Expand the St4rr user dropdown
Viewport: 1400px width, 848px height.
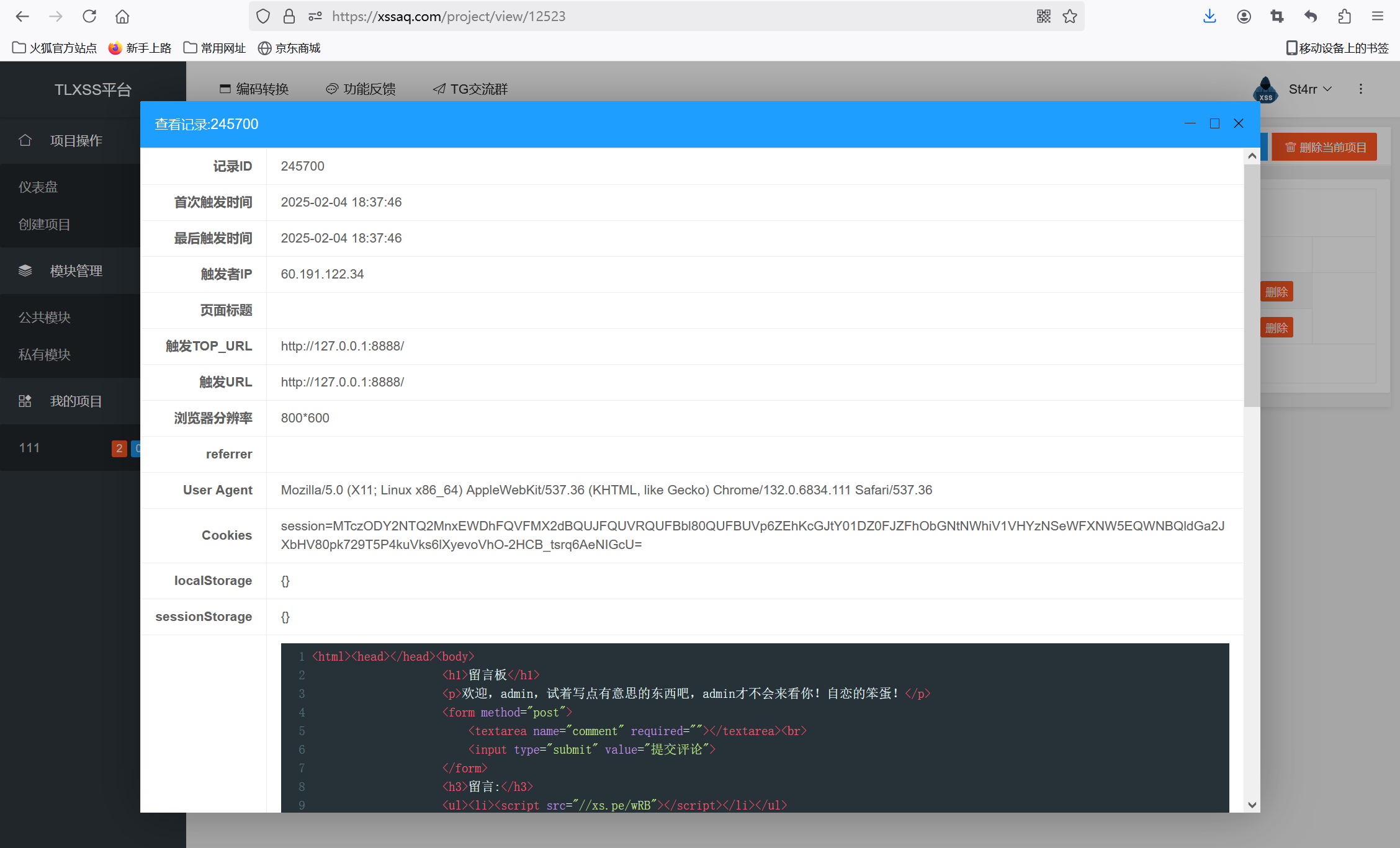pyautogui.click(x=1309, y=89)
